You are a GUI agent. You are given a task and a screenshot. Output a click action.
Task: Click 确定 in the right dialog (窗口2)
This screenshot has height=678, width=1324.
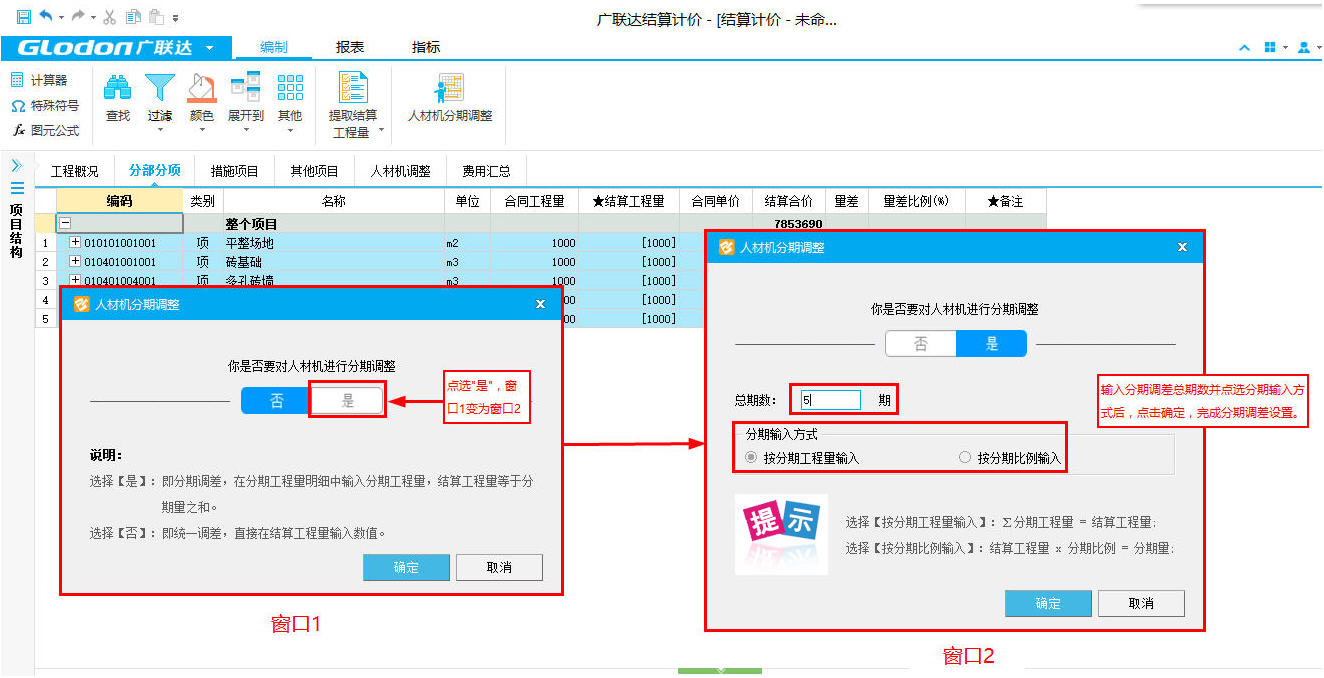1048,603
